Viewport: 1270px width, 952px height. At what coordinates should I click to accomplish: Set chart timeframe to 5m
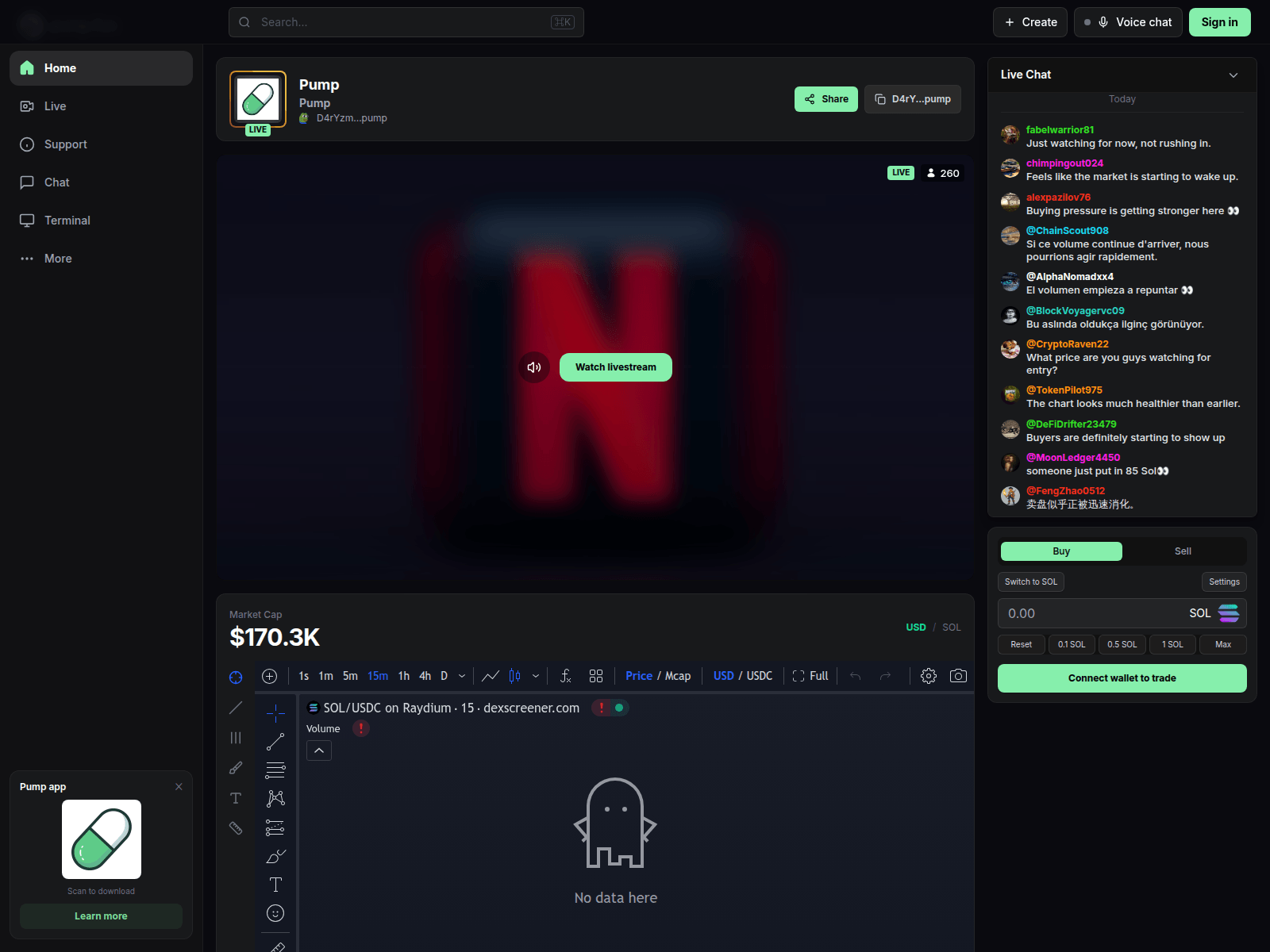(350, 676)
